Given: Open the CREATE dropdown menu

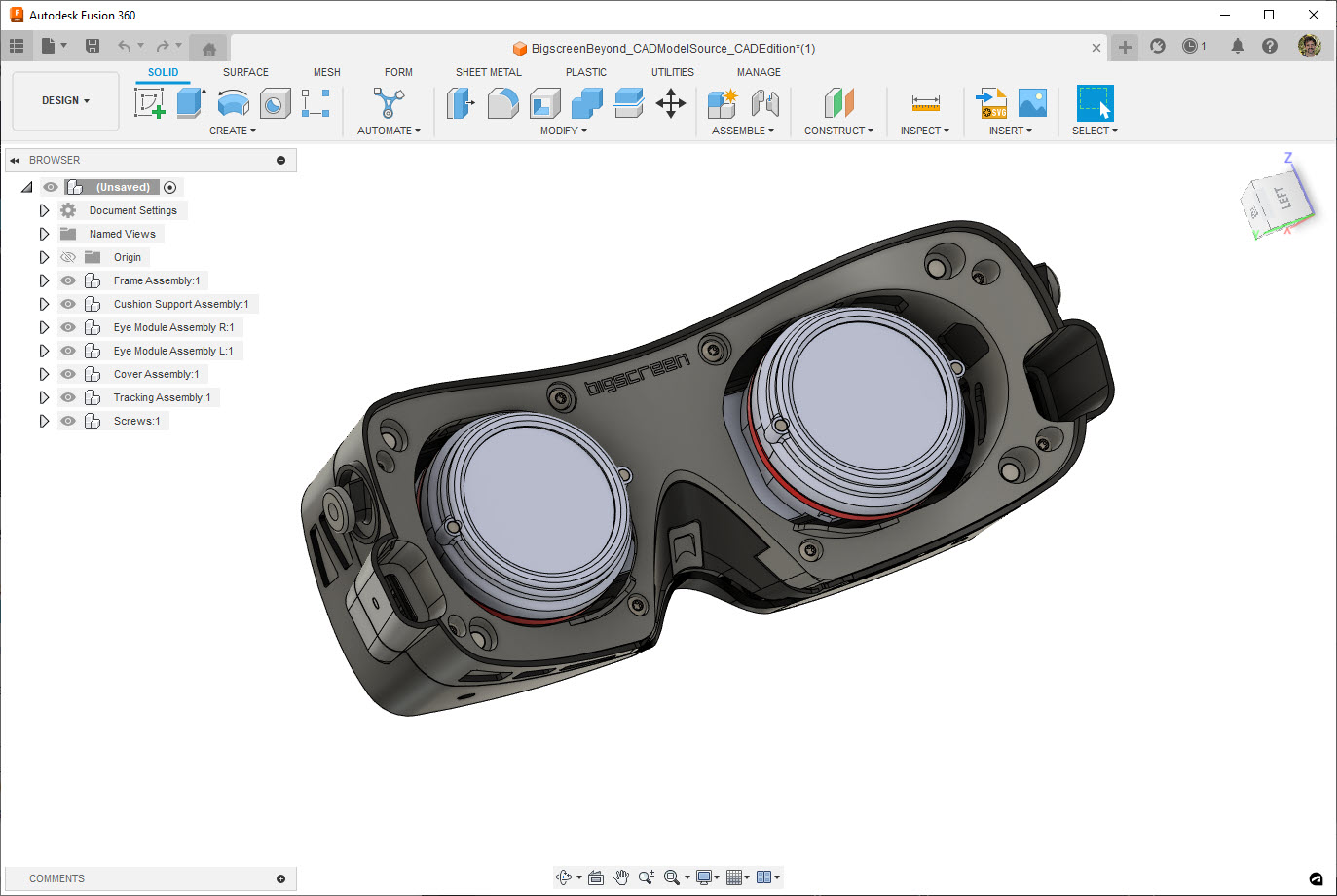Looking at the screenshot, I should pos(233,131).
